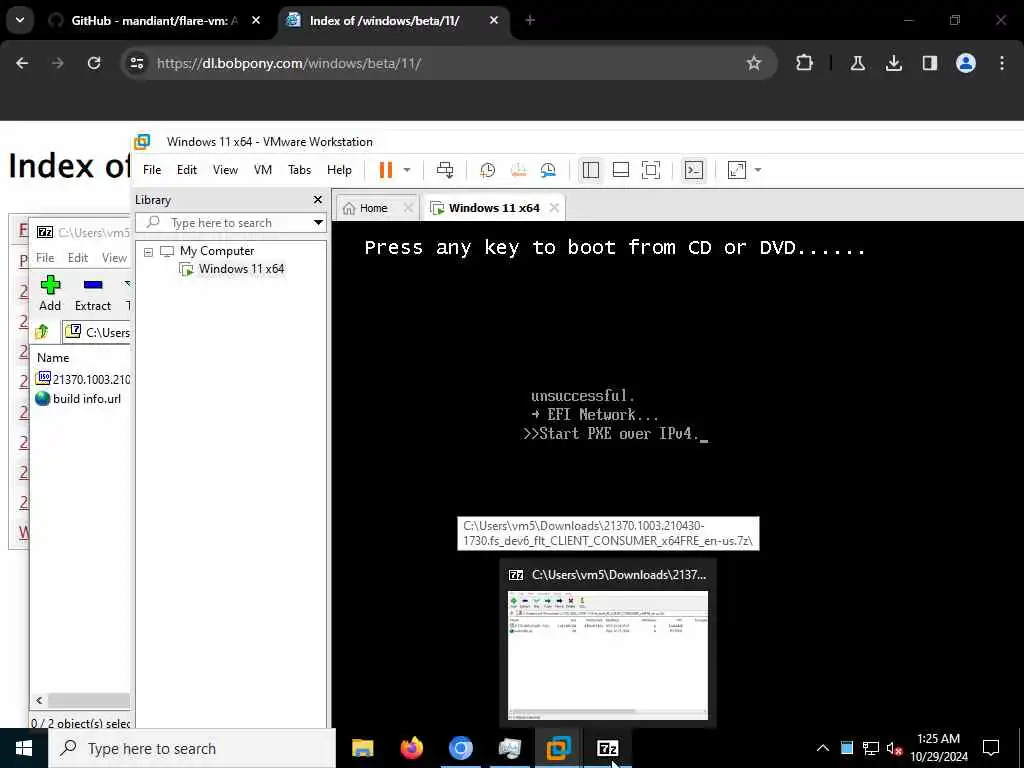Open the library search filter dropdown
The image size is (1024, 768).
[318, 223]
